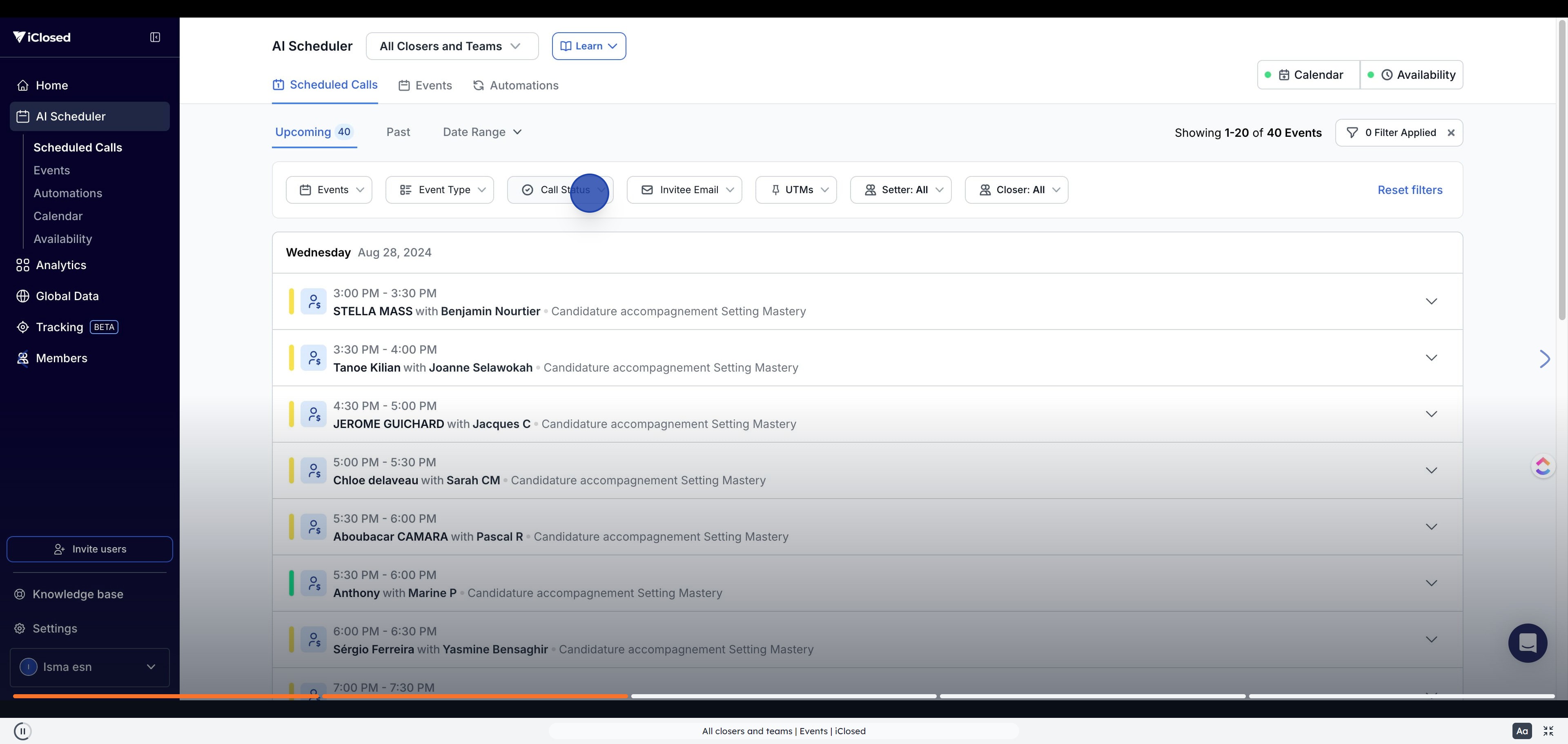Switch to the Past tab
Image resolution: width=1568 pixels, height=744 pixels.
tap(398, 132)
